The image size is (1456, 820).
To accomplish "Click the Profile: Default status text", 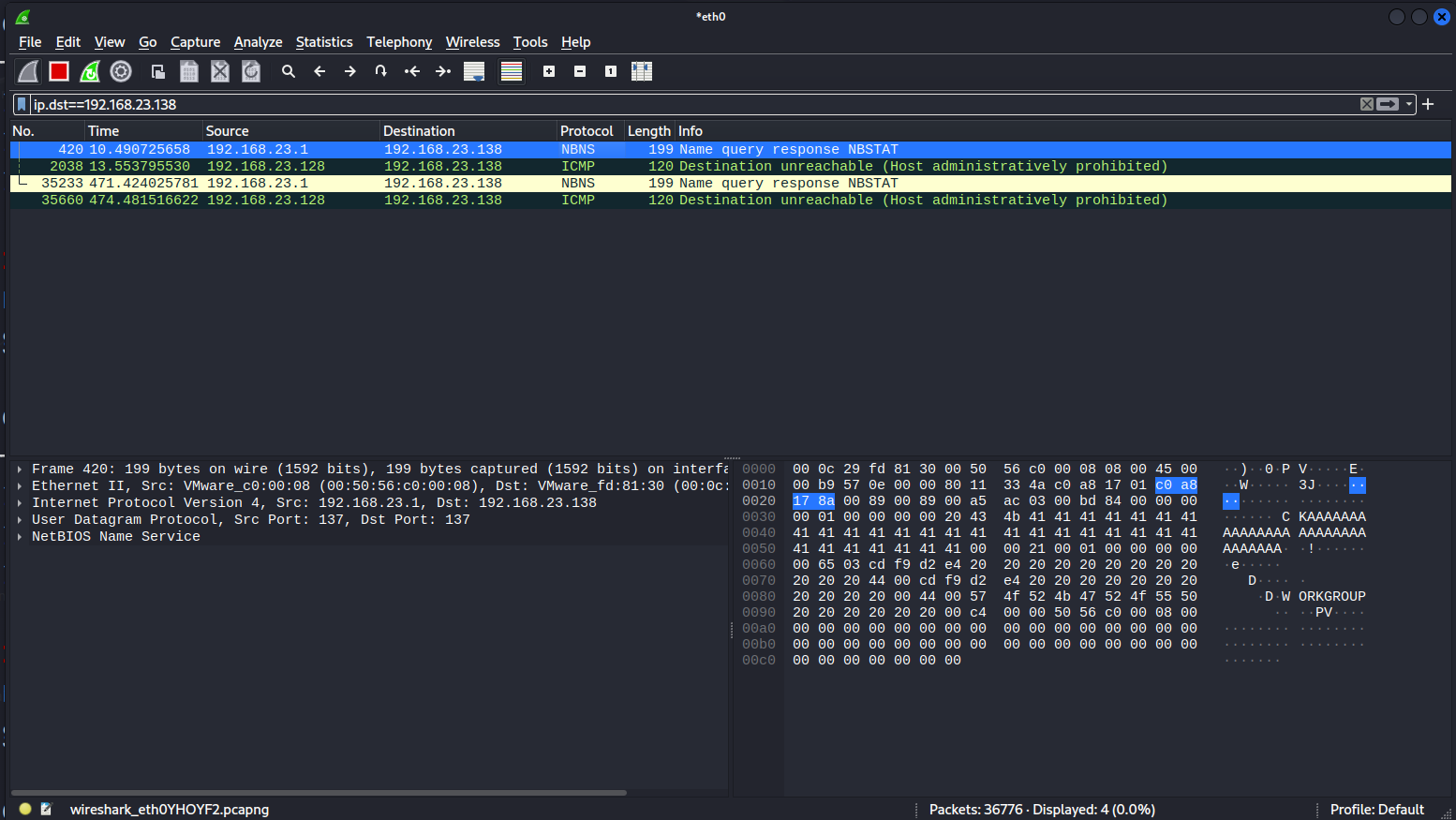I will [1376, 810].
